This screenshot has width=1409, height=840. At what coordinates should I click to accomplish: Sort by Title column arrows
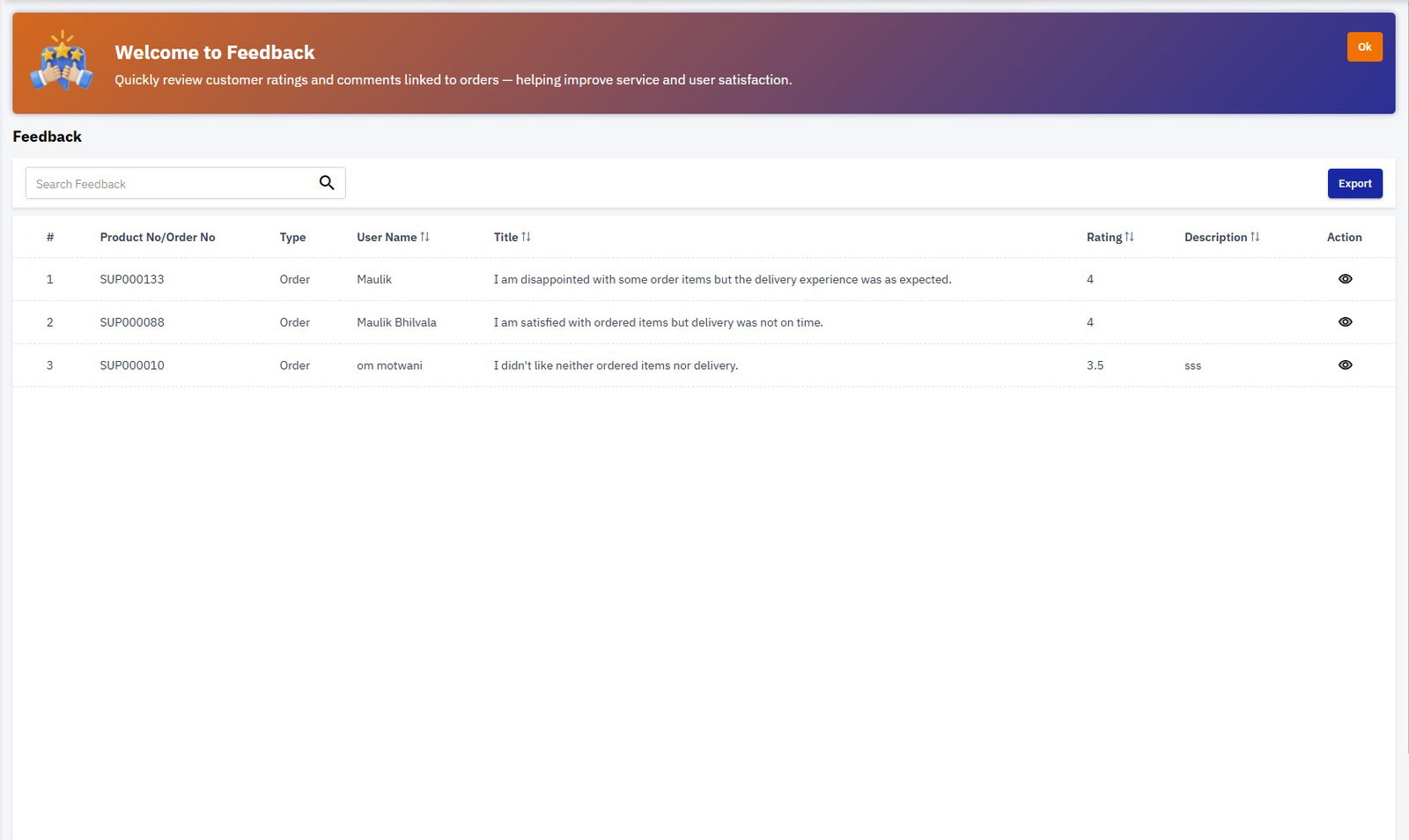click(526, 237)
